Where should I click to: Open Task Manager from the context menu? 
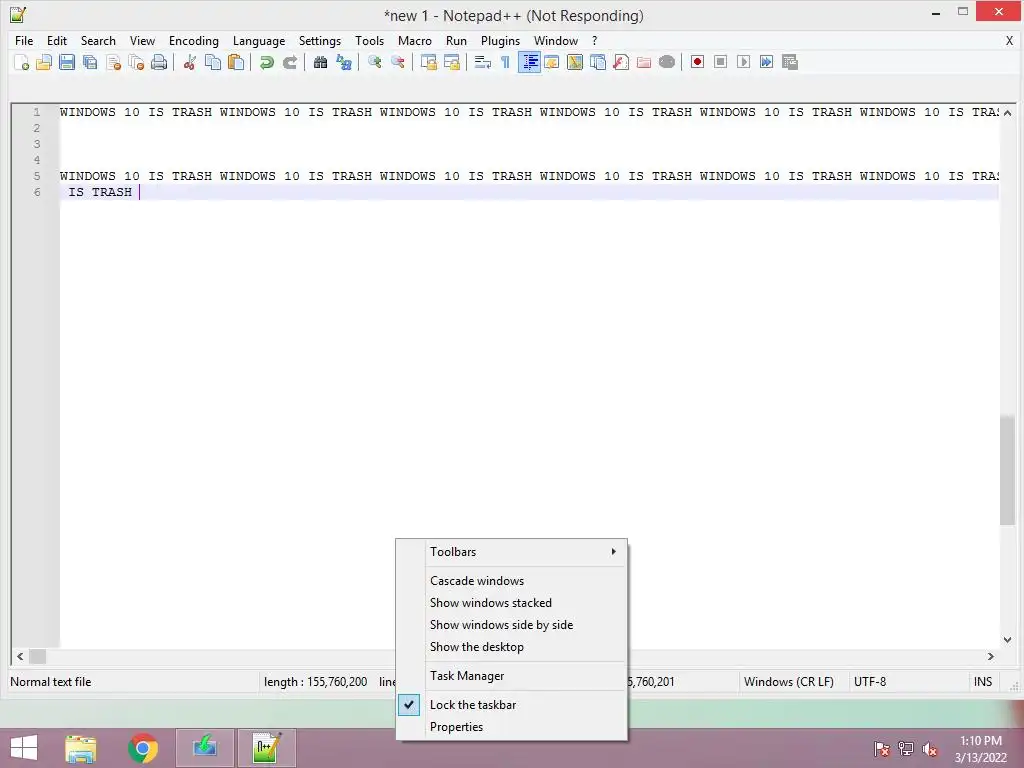click(x=511, y=676)
